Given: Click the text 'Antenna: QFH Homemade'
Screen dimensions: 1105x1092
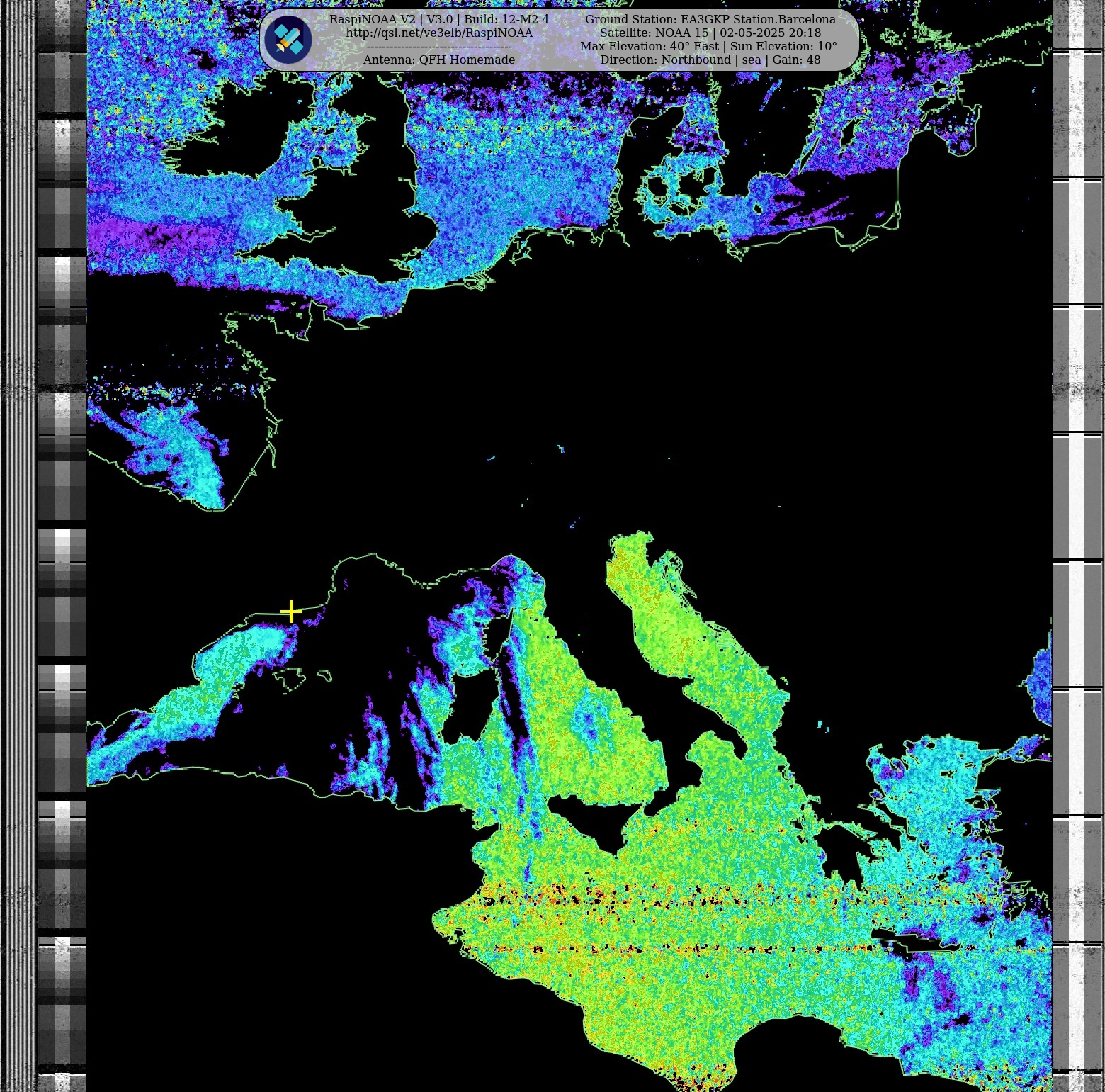Looking at the screenshot, I should coord(439,60).
